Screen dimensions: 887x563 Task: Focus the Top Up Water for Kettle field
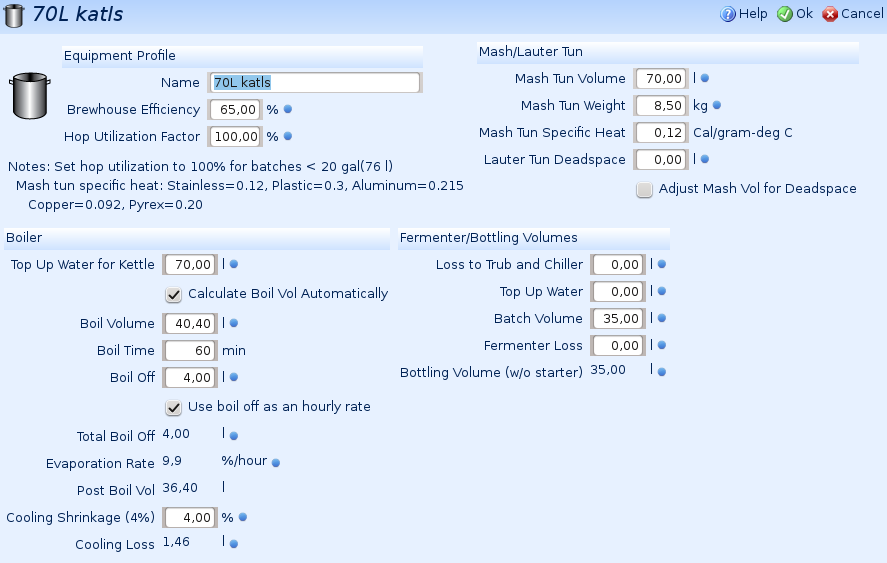coord(190,264)
